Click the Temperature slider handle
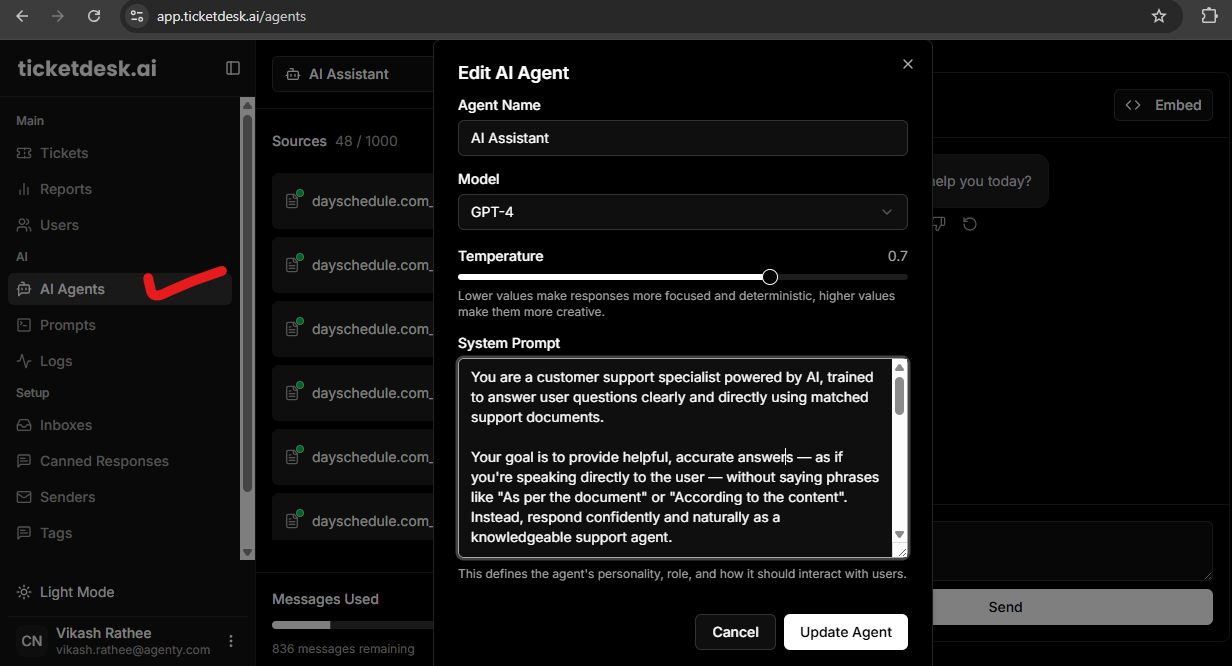1232x666 pixels. [x=770, y=277]
